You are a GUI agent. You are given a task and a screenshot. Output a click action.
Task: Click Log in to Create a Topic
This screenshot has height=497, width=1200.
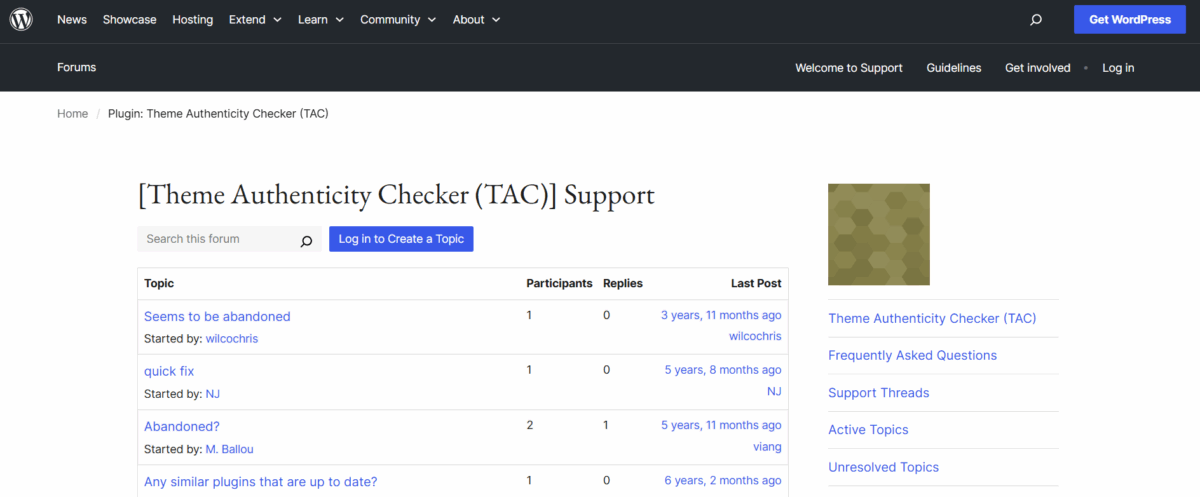coord(401,239)
